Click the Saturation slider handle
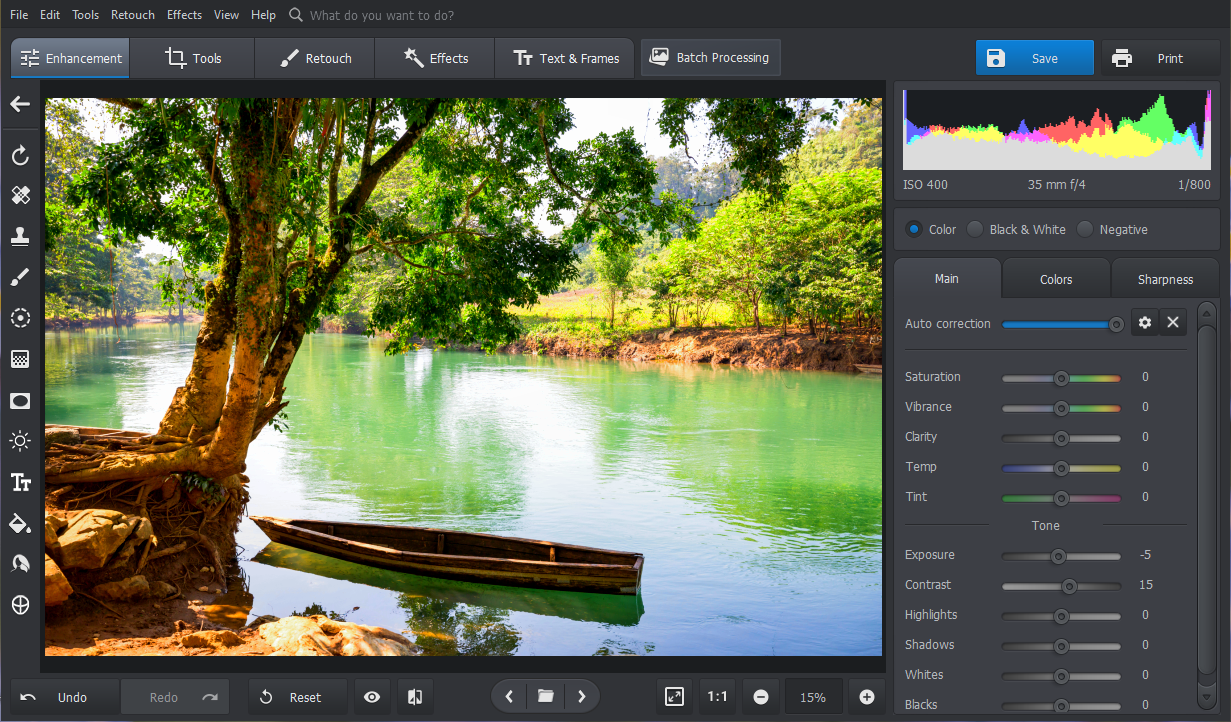Viewport: 1231px width, 722px height. pyautogui.click(x=1061, y=377)
